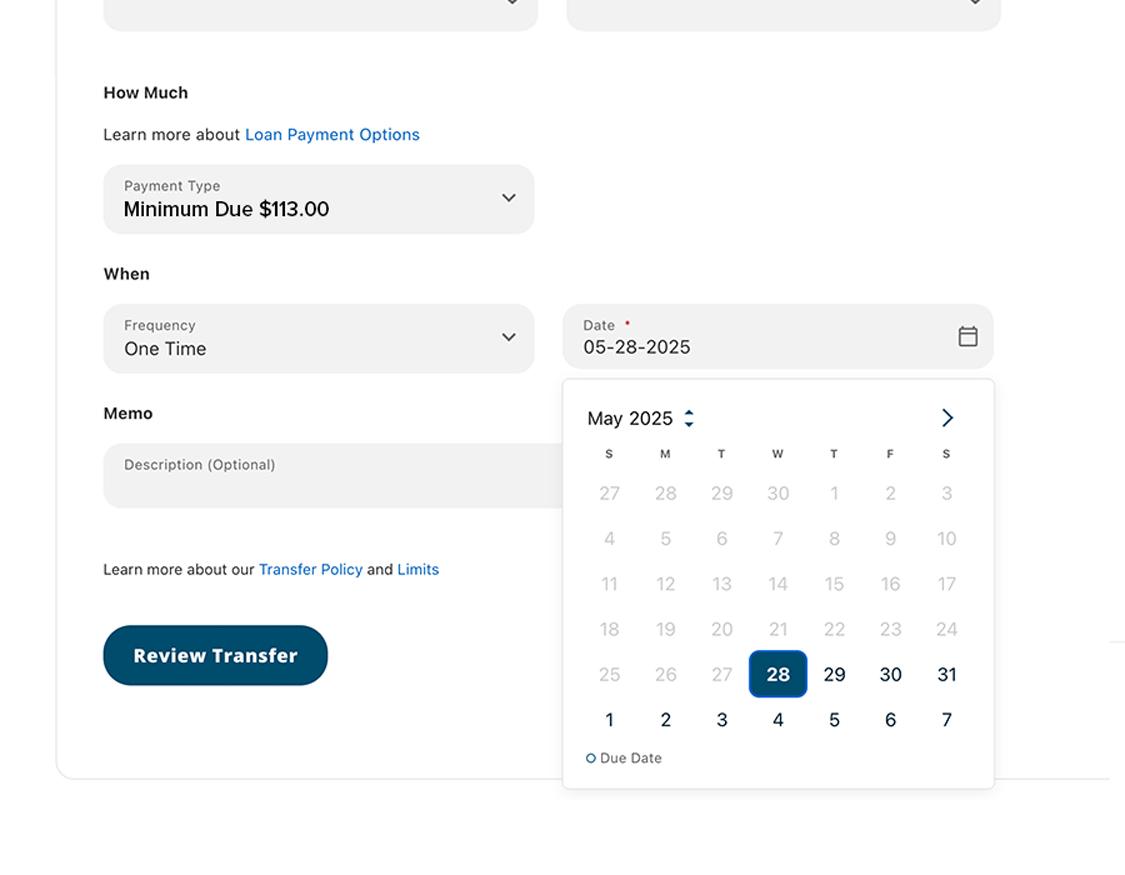Pick May 31 in the calendar

point(946,675)
